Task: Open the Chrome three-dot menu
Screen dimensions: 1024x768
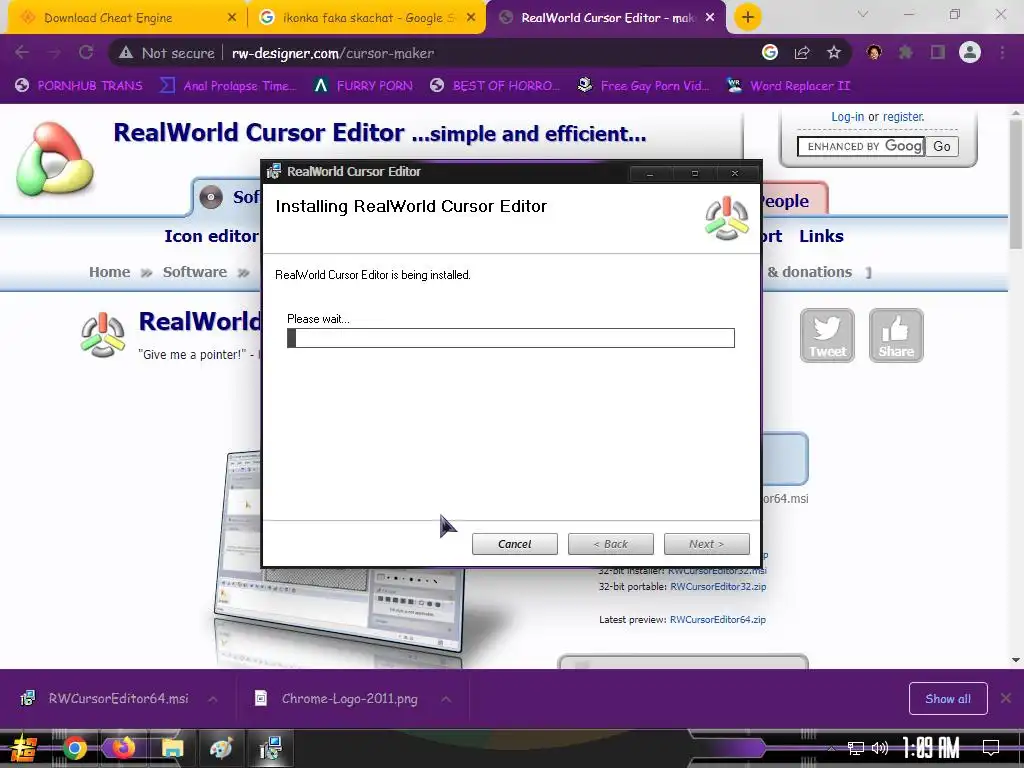Action: (x=1002, y=52)
